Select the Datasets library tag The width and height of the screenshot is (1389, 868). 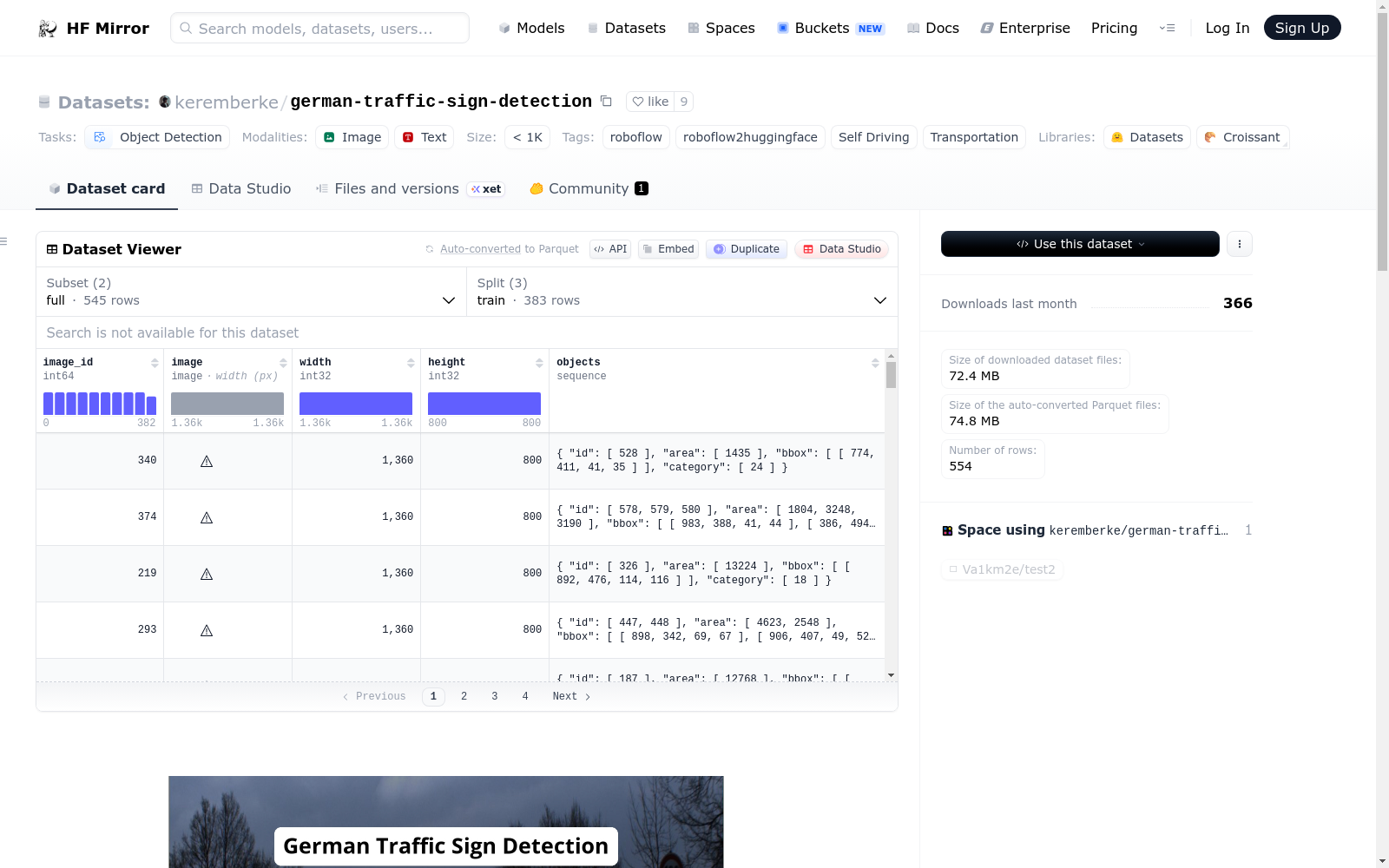click(1147, 137)
